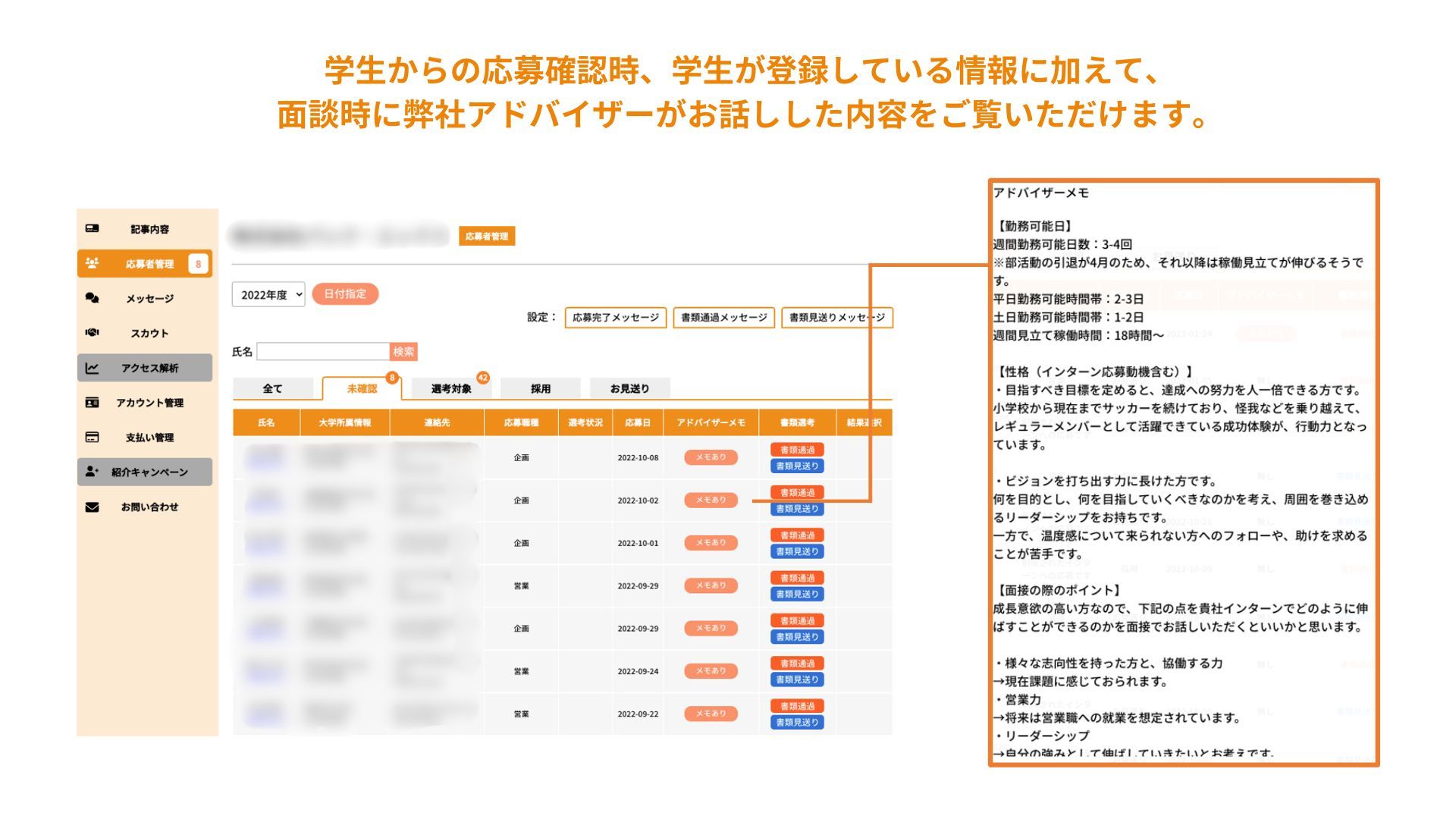
Task: Click the 企画 cell in the 2022-10-02 row
Action: pos(521,500)
